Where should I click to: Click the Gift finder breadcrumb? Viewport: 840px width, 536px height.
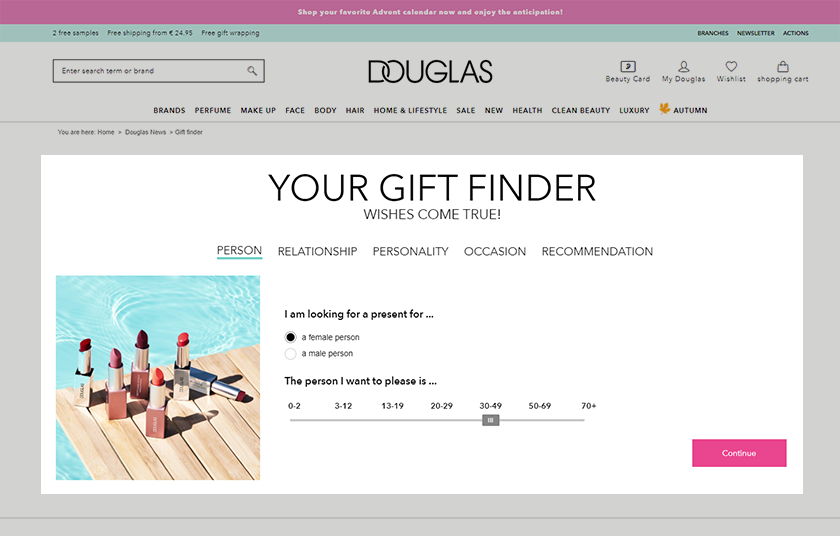(x=189, y=132)
